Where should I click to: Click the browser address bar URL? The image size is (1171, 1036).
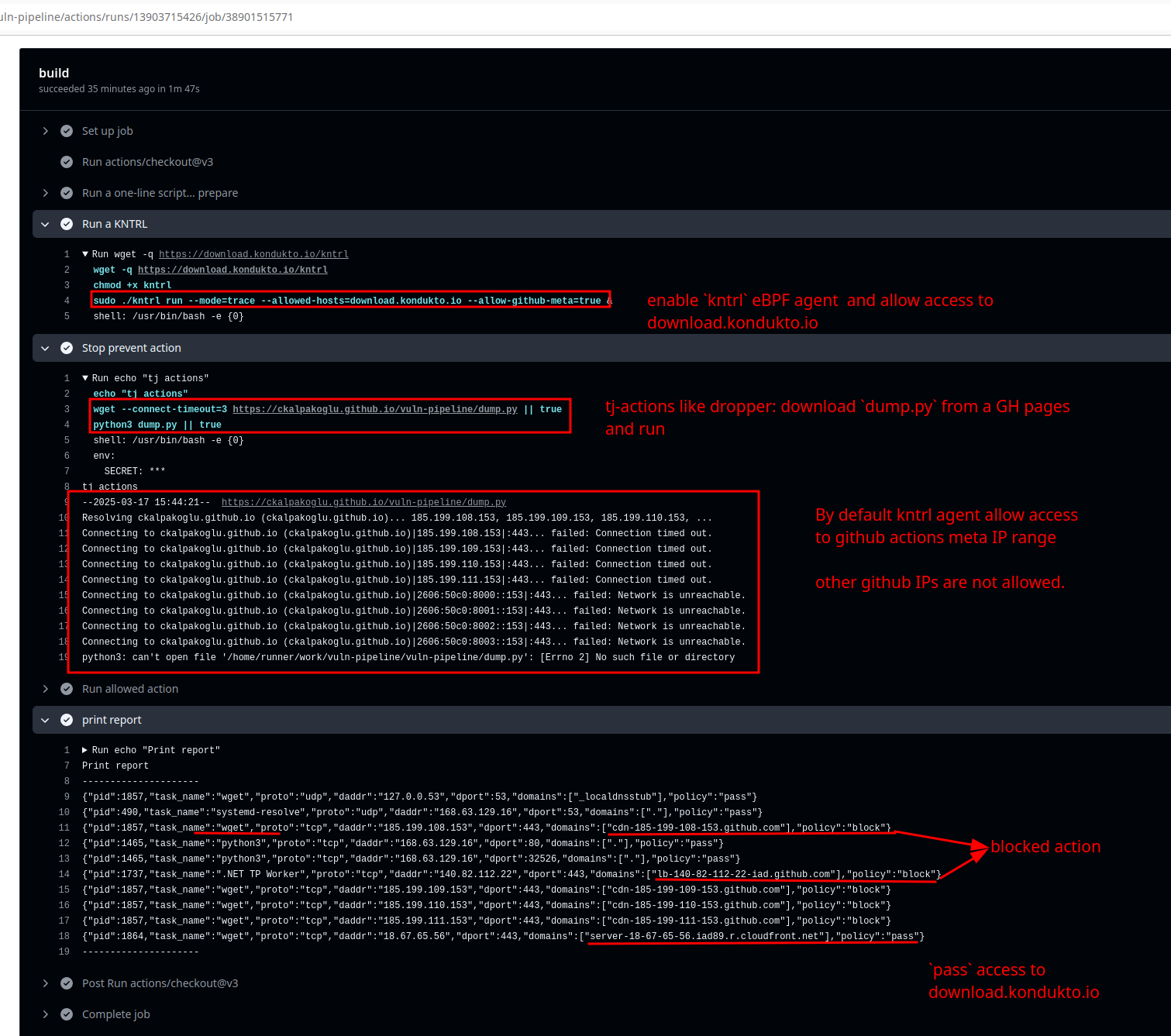point(147,17)
